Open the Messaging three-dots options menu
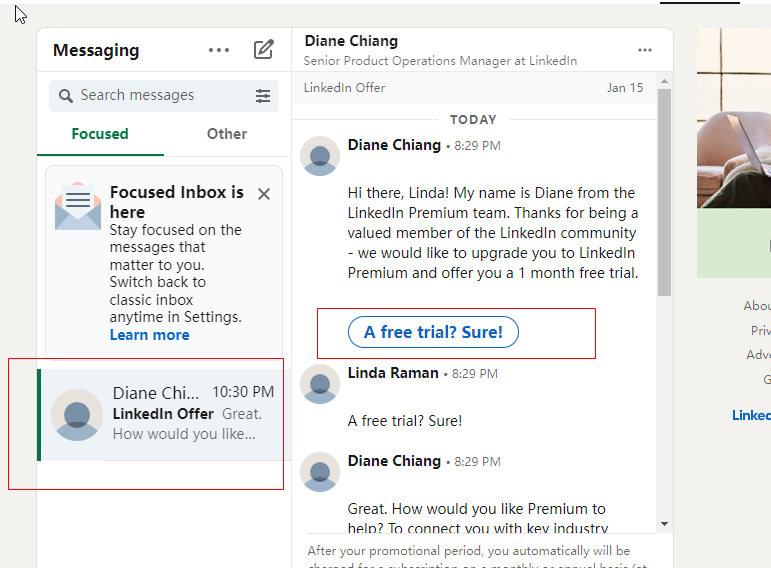 point(218,50)
